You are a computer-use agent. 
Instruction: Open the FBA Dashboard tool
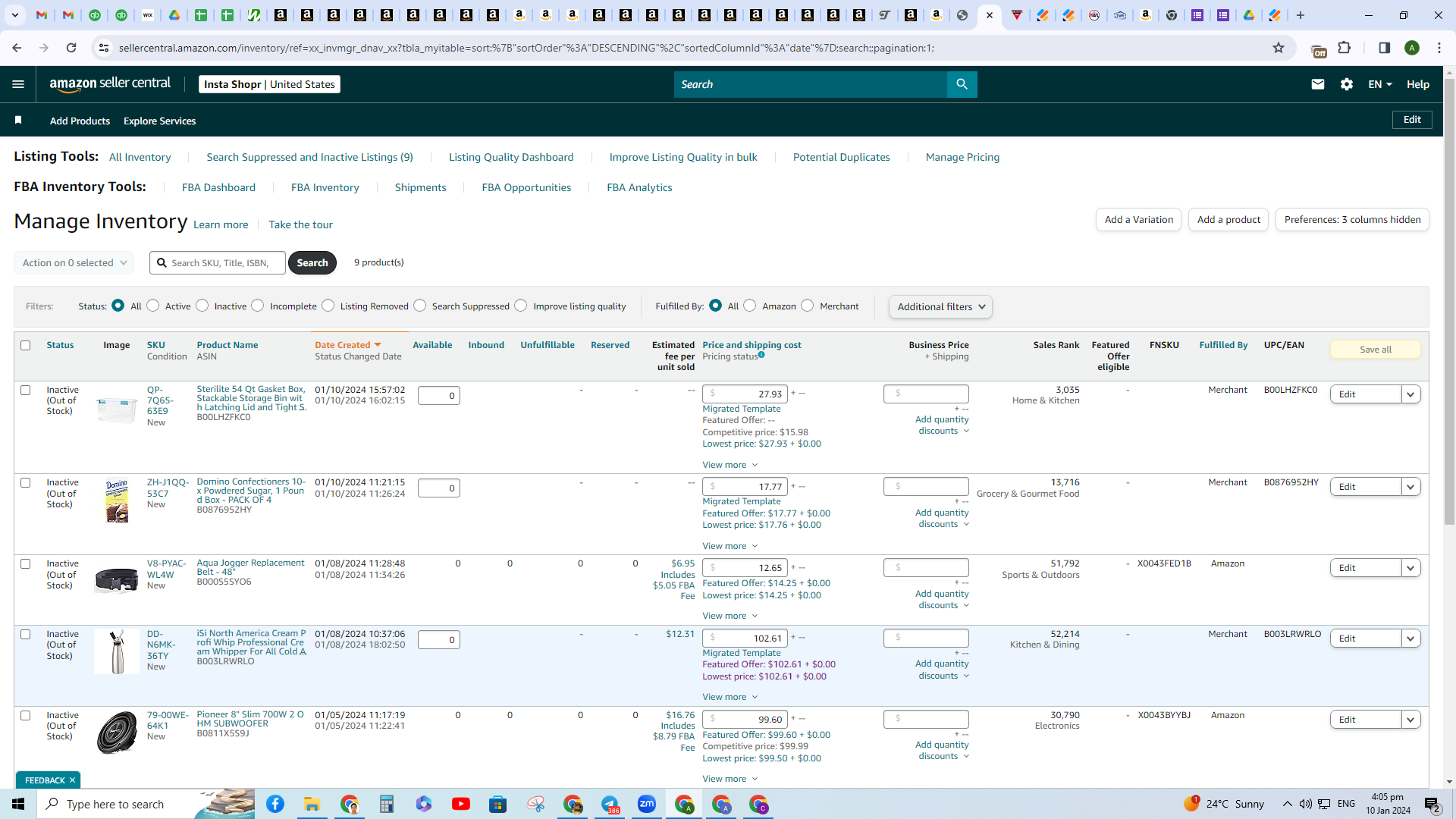218,187
